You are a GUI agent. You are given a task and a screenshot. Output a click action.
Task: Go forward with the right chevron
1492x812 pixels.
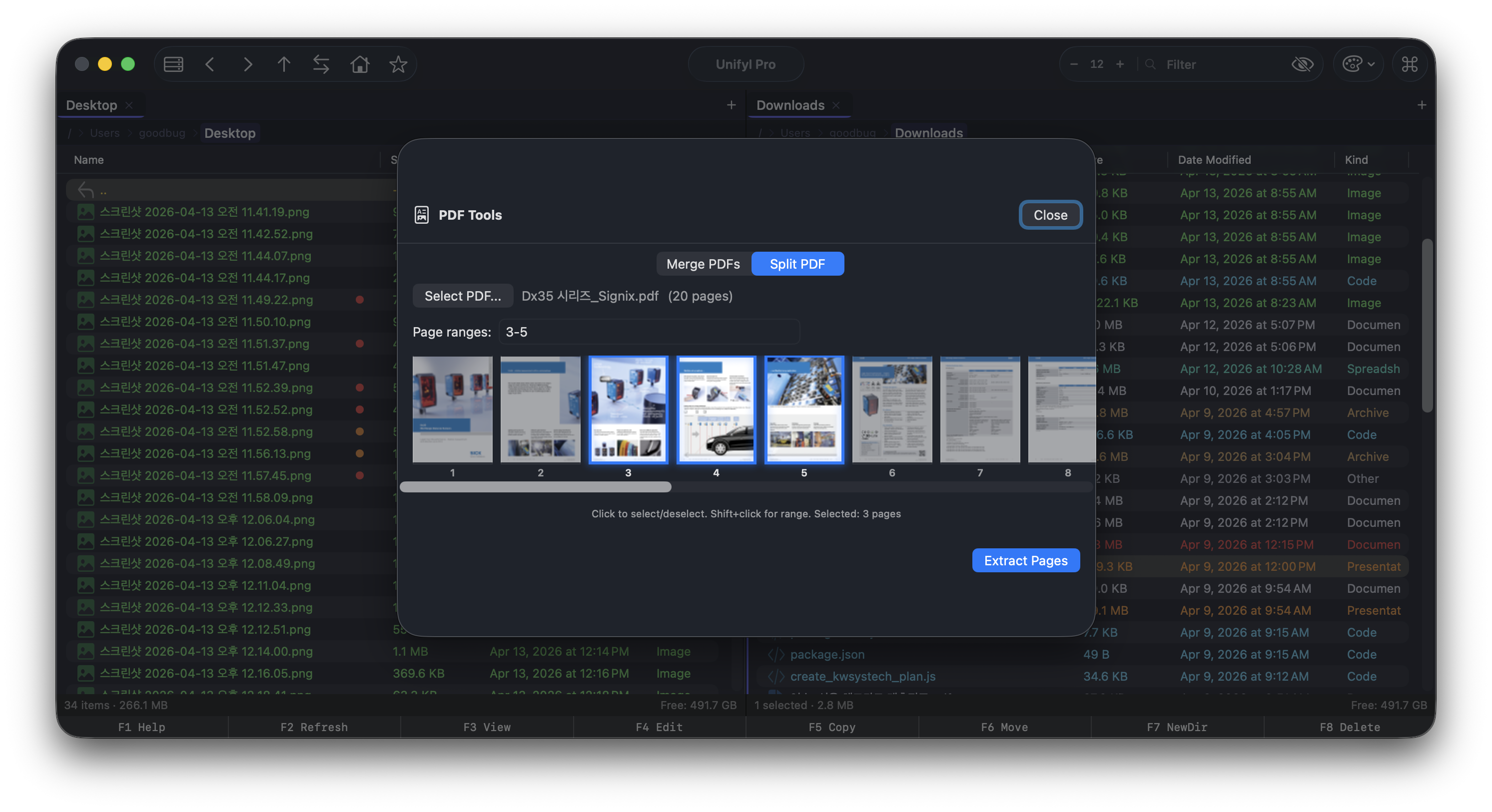click(x=247, y=64)
